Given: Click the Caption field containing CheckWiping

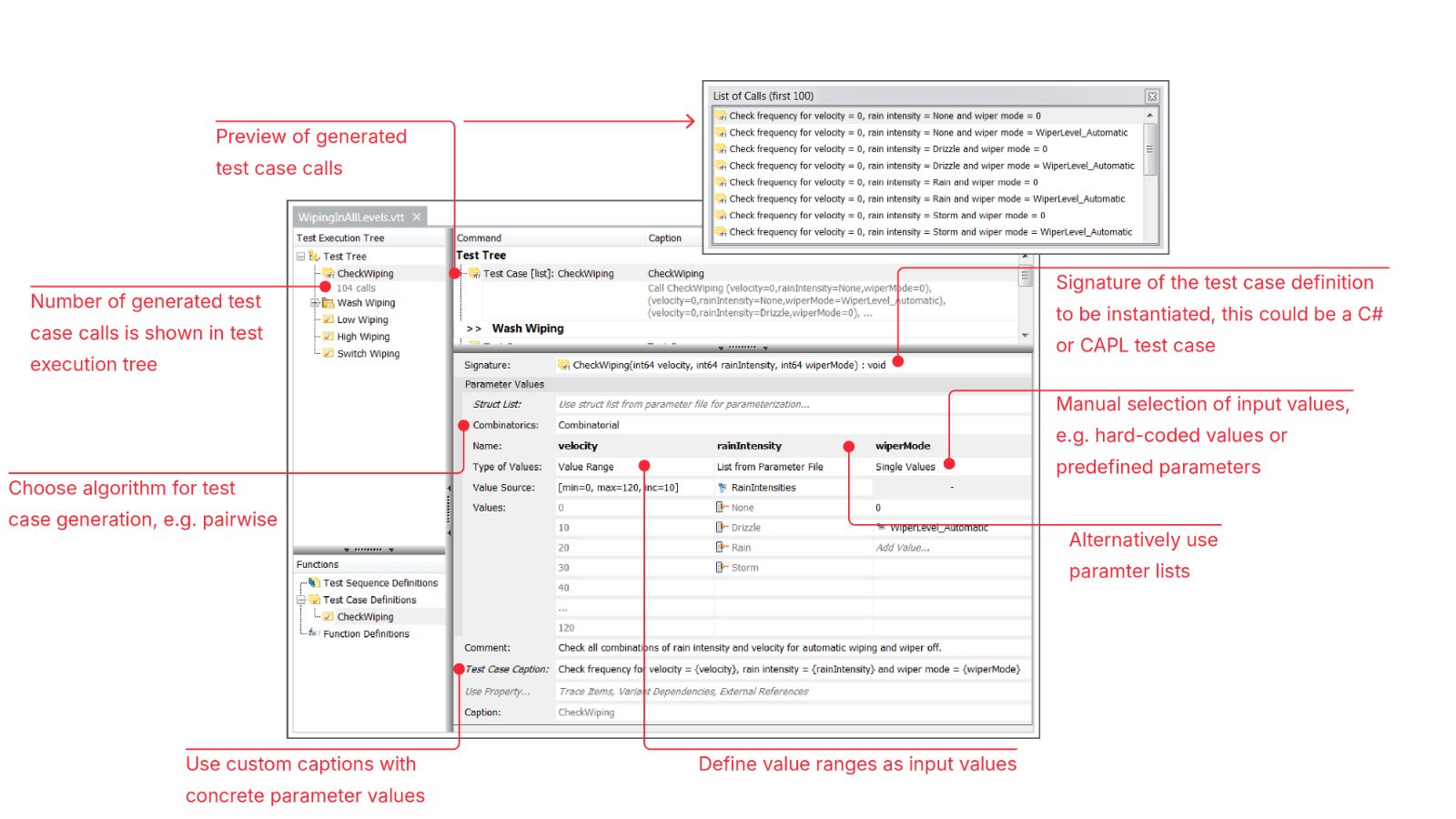Looking at the screenshot, I should pyautogui.click(x=793, y=713).
